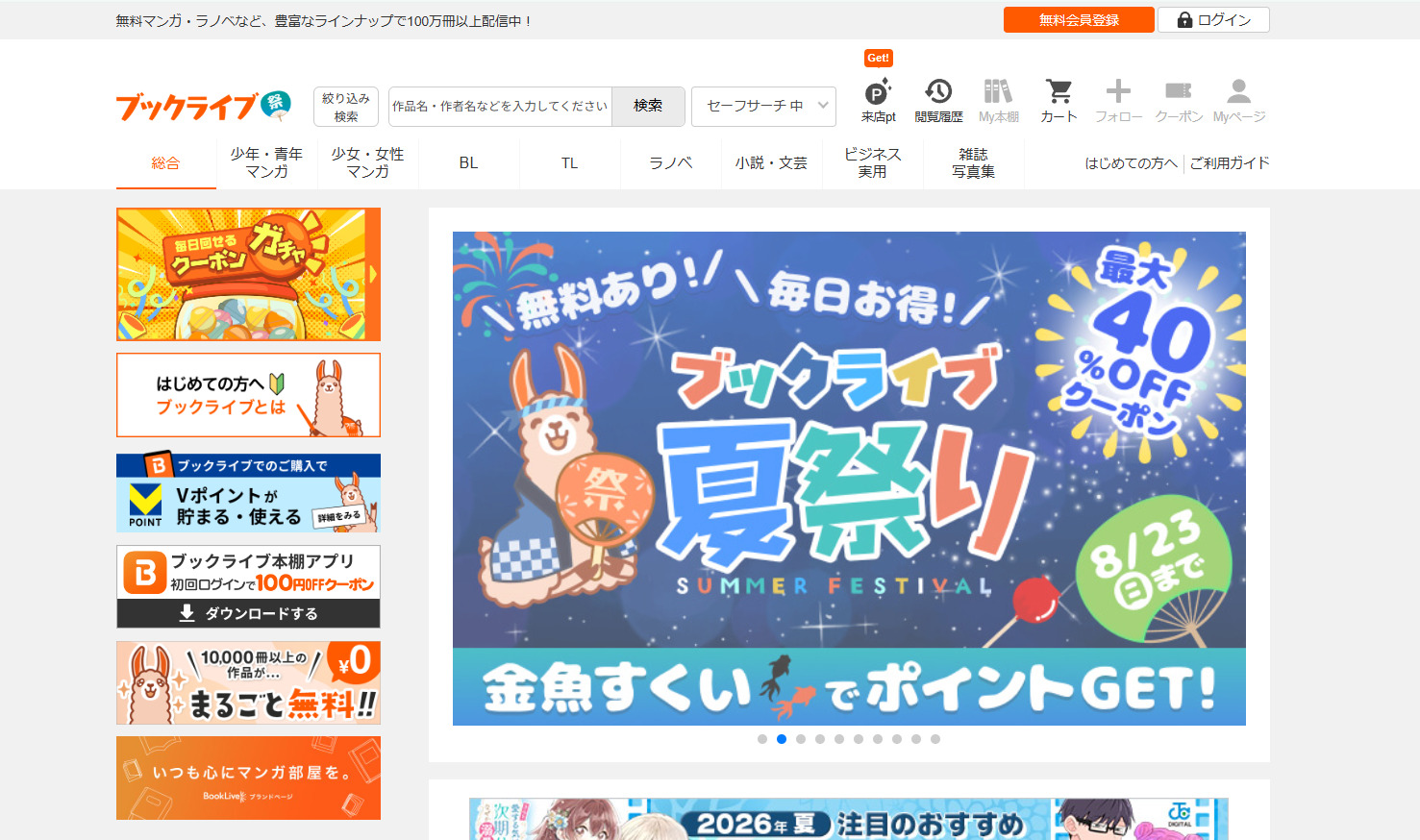Screen dimensions: 1420x840
Task: Click the 無料会員登録 button
Action: [1079, 20]
